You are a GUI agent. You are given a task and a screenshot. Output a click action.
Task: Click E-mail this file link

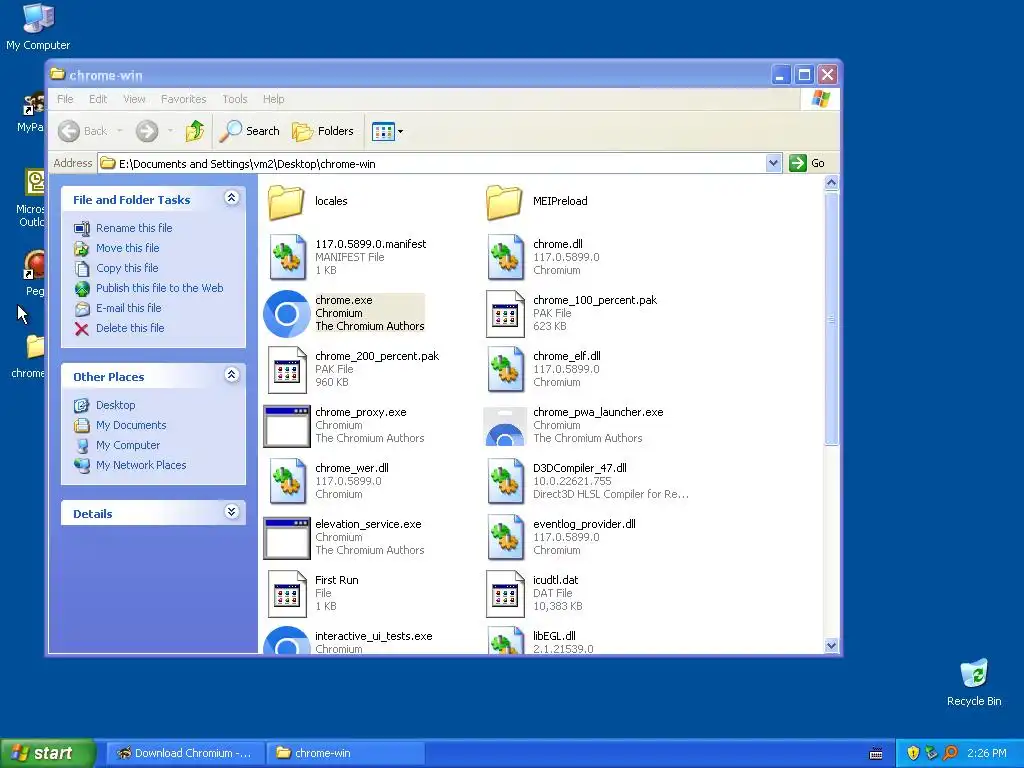click(129, 308)
